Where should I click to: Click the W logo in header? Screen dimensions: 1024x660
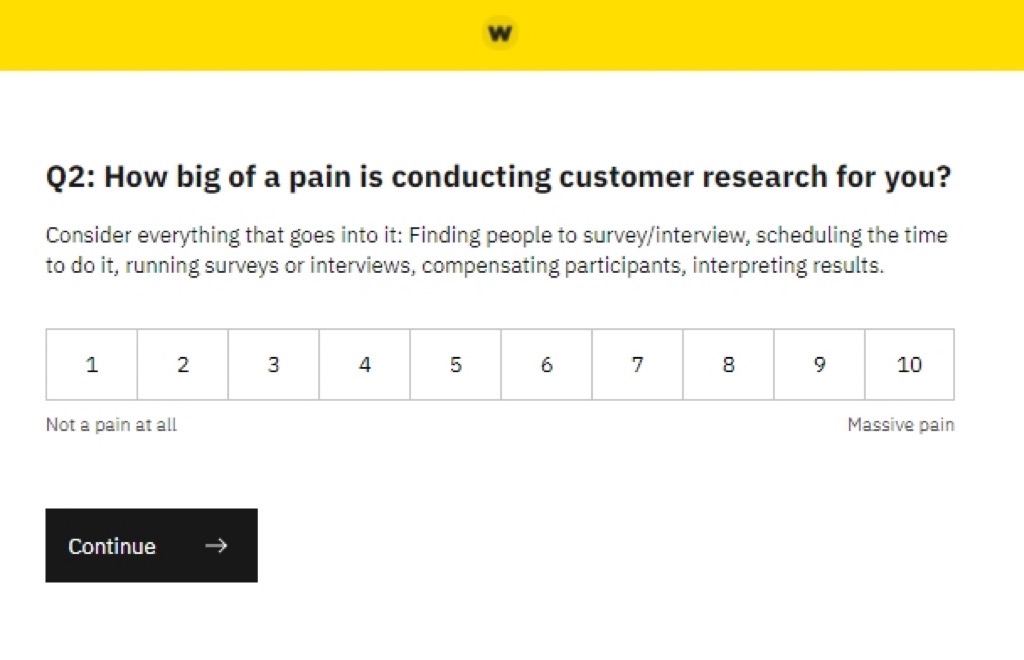pyautogui.click(x=499, y=33)
